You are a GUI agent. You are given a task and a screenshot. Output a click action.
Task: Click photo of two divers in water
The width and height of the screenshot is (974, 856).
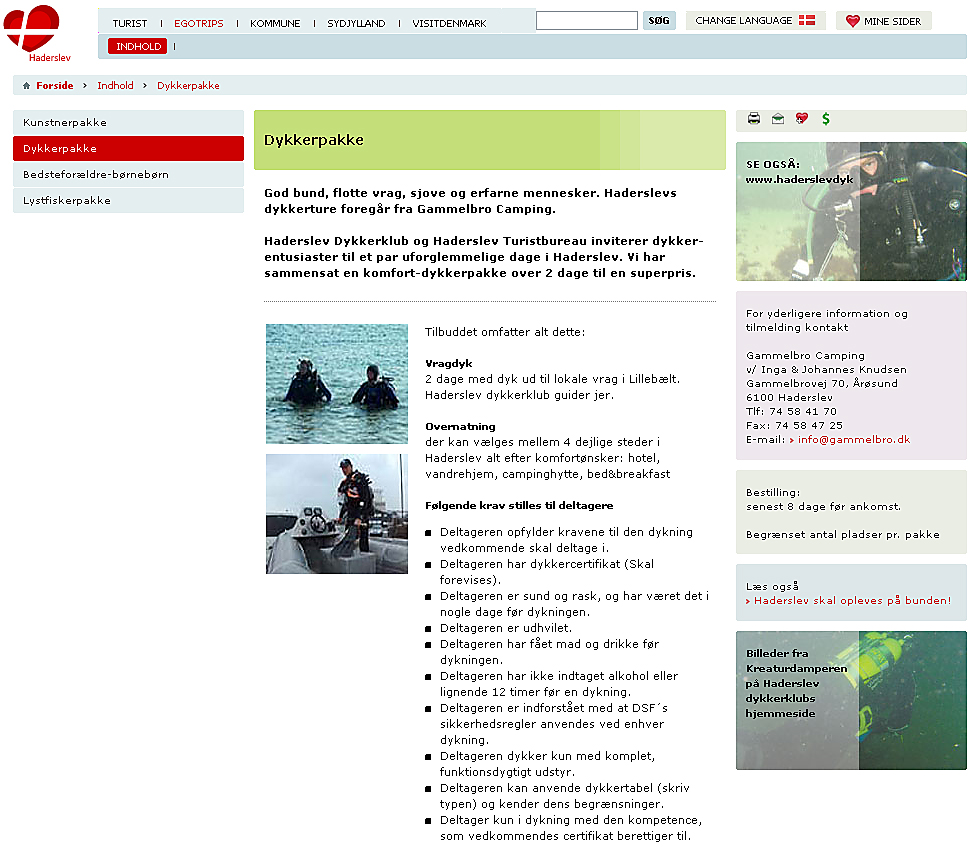337,383
